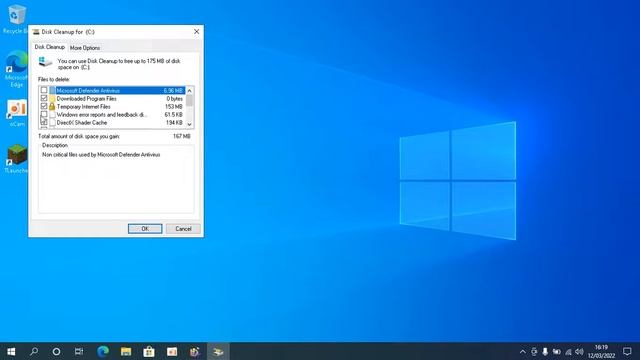Click the Disk Cleanup taskbar button
Screen dimensions: 640x360
point(218,351)
